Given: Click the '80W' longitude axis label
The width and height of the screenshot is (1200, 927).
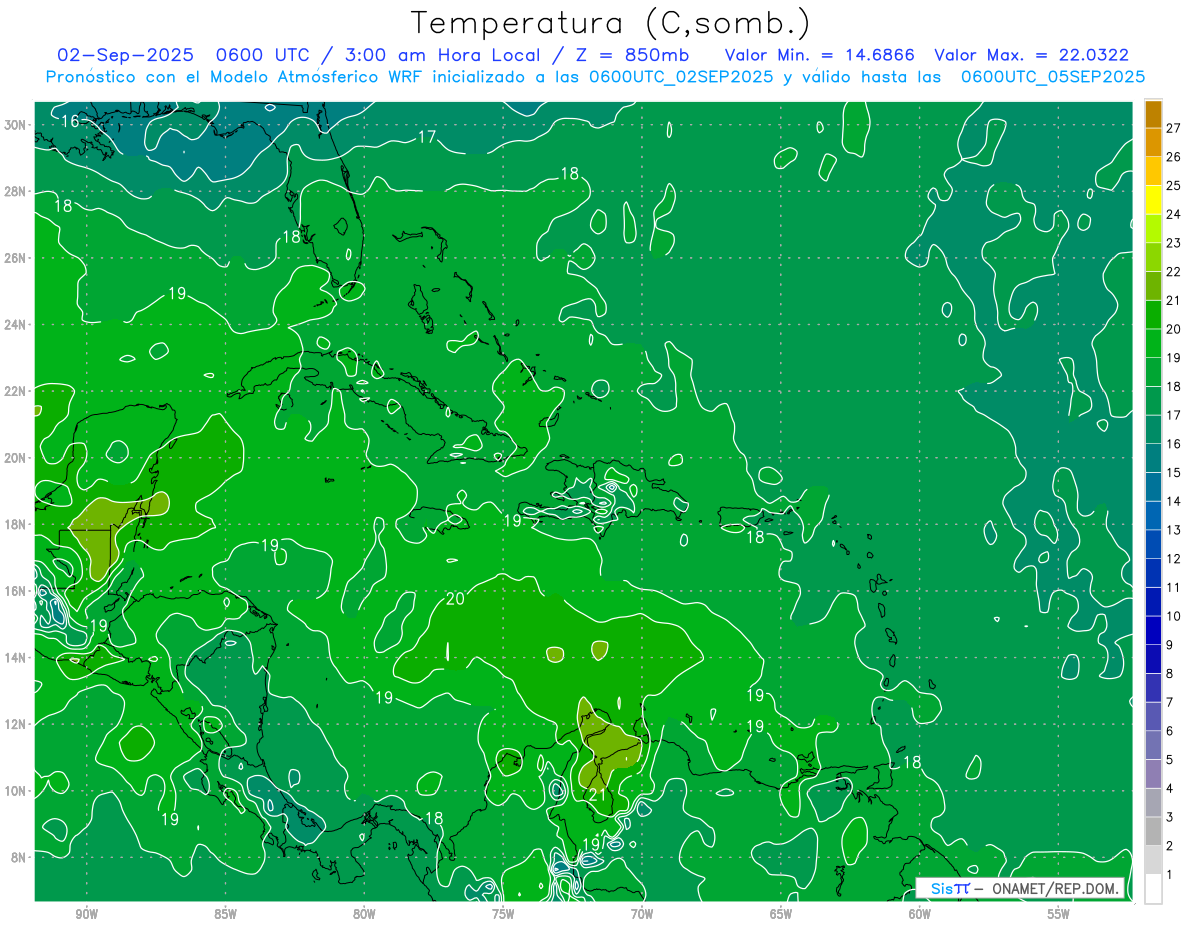Looking at the screenshot, I should tap(364, 914).
